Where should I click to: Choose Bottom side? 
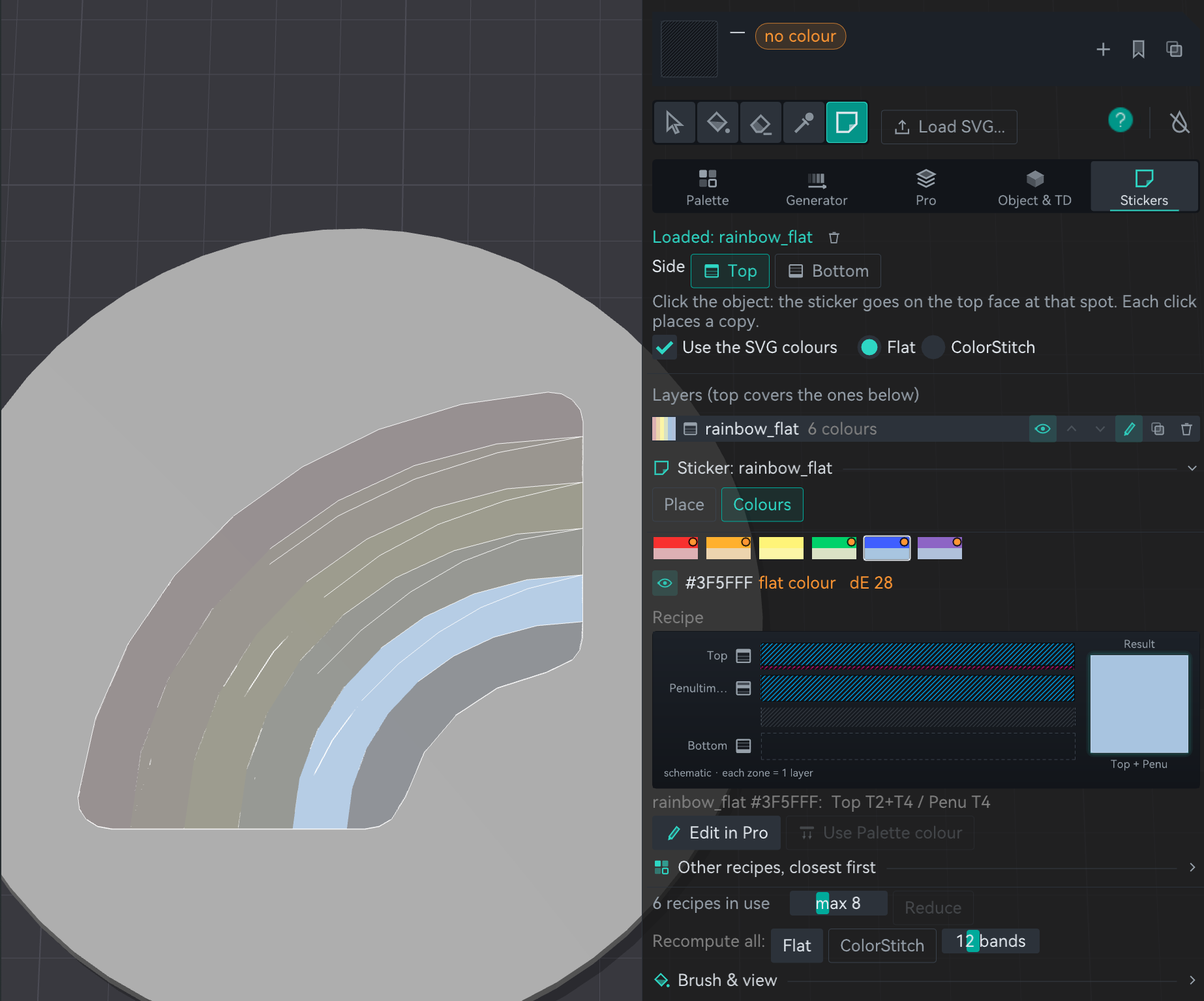[x=828, y=271]
